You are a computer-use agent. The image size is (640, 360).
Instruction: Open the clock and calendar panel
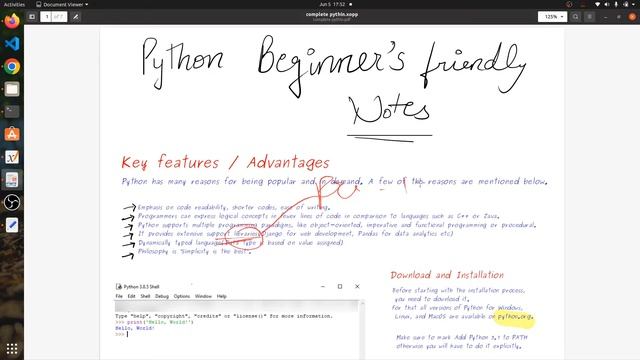click(332, 4)
